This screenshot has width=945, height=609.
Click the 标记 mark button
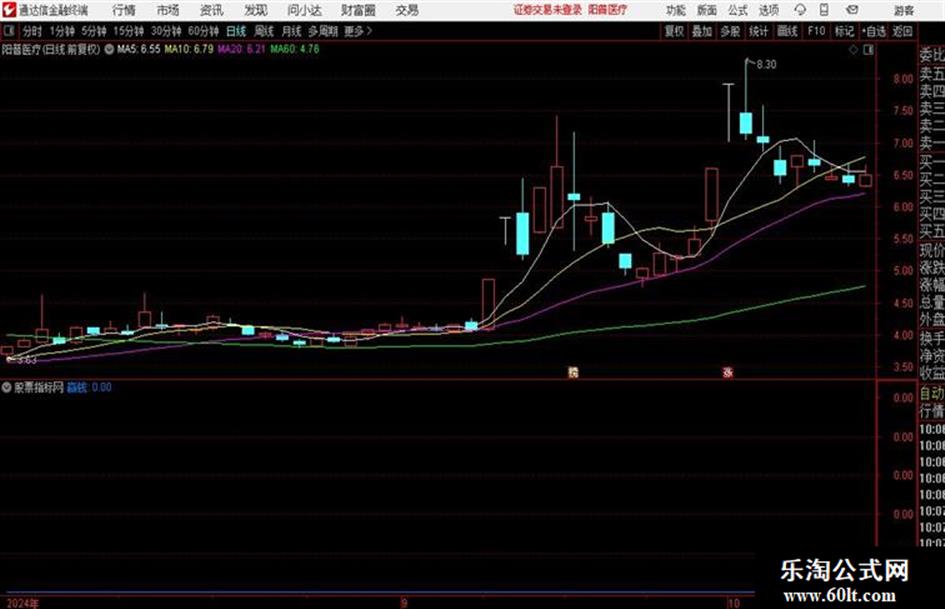tap(844, 31)
